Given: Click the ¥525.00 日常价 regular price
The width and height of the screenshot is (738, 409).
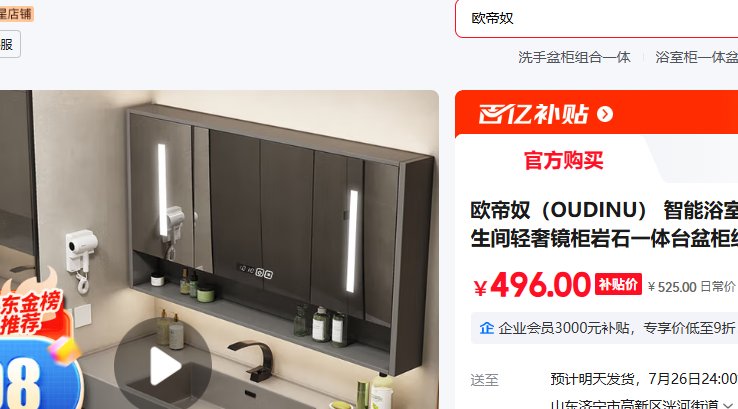Looking at the screenshot, I should [x=691, y=287].
